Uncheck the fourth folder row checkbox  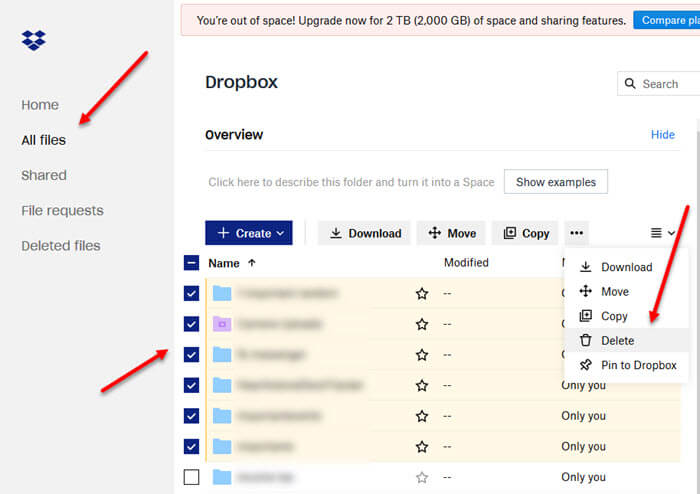192,385
